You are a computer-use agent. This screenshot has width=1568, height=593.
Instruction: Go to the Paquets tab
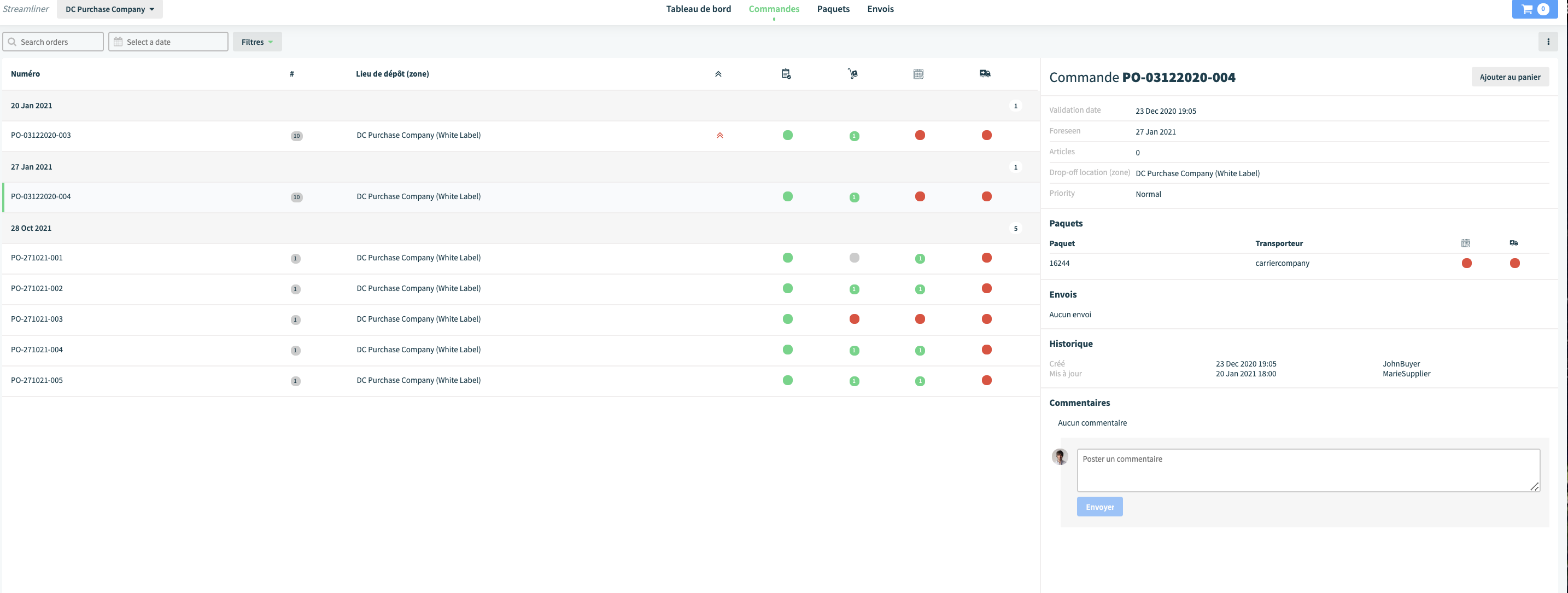click(x=833, y=9)
